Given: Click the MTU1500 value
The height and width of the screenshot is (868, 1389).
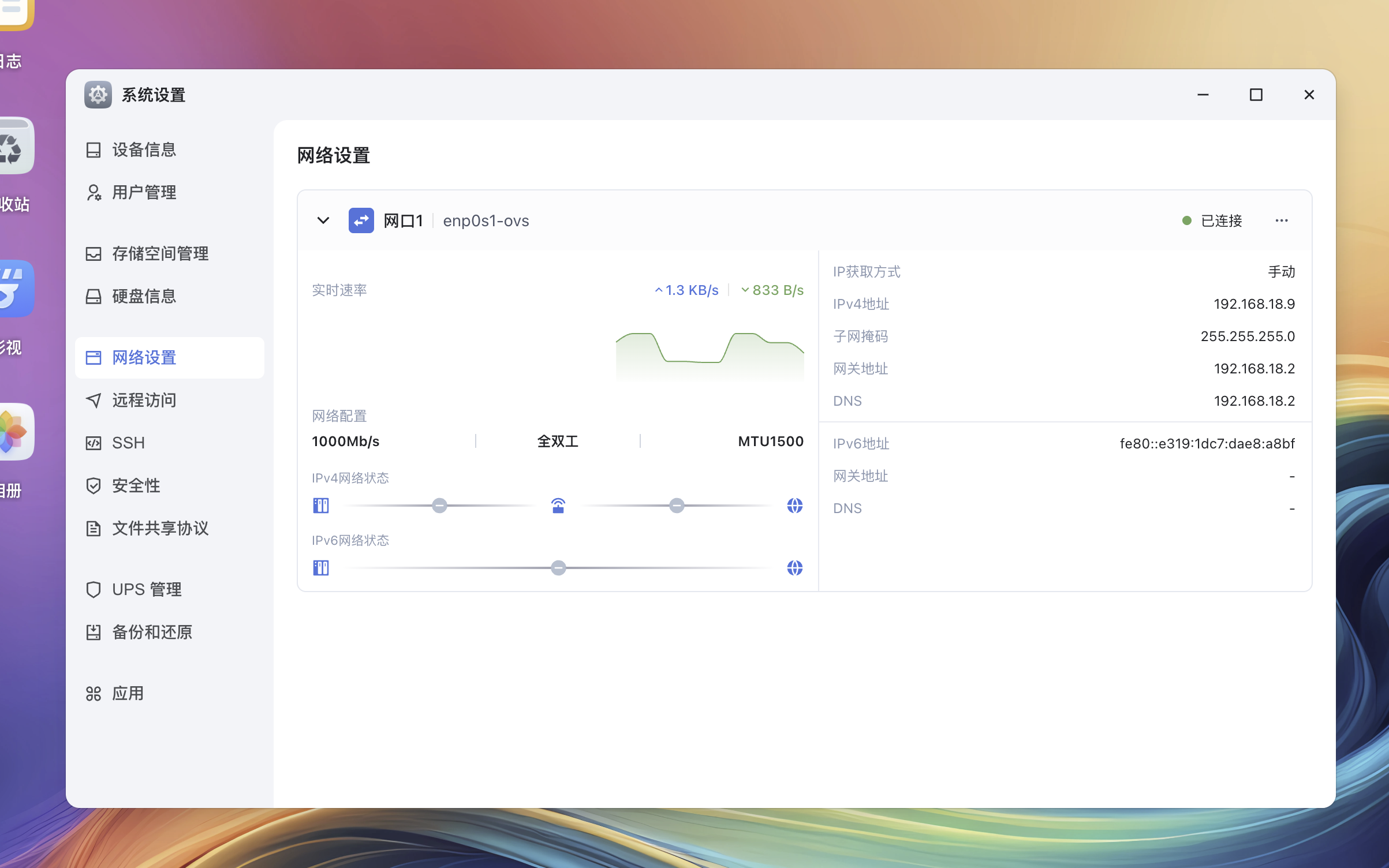Looking at the screenshot, I should (771, 442).
